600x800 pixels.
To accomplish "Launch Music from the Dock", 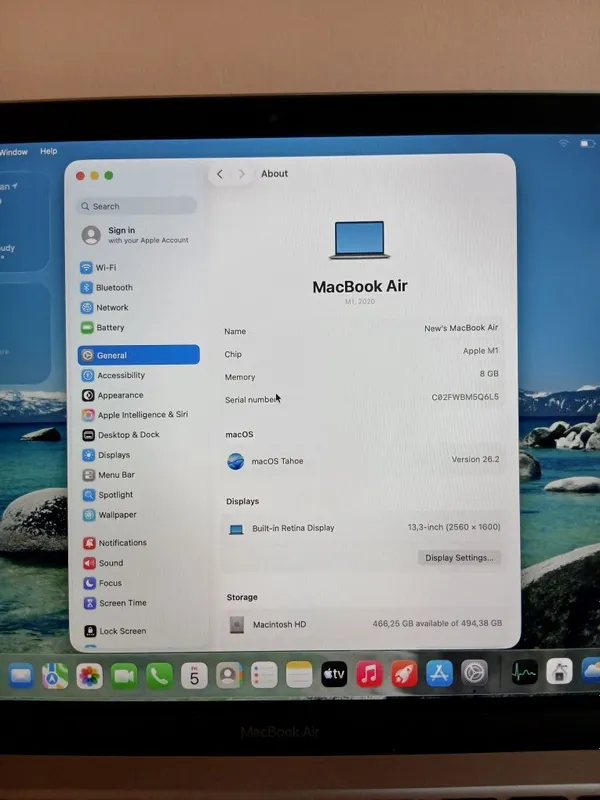I will coord(369,674).
